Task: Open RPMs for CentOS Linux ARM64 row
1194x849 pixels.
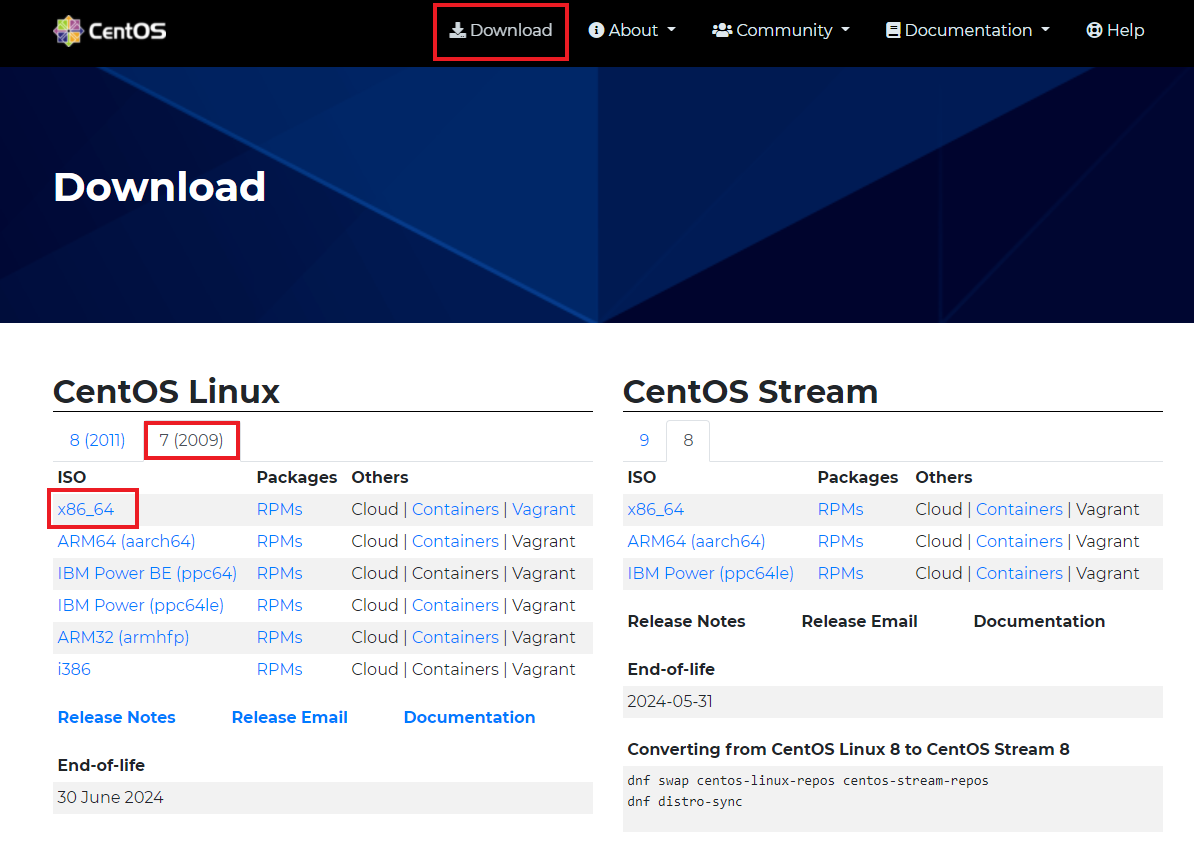Action: pyautogui.click(x=279, y=541)
